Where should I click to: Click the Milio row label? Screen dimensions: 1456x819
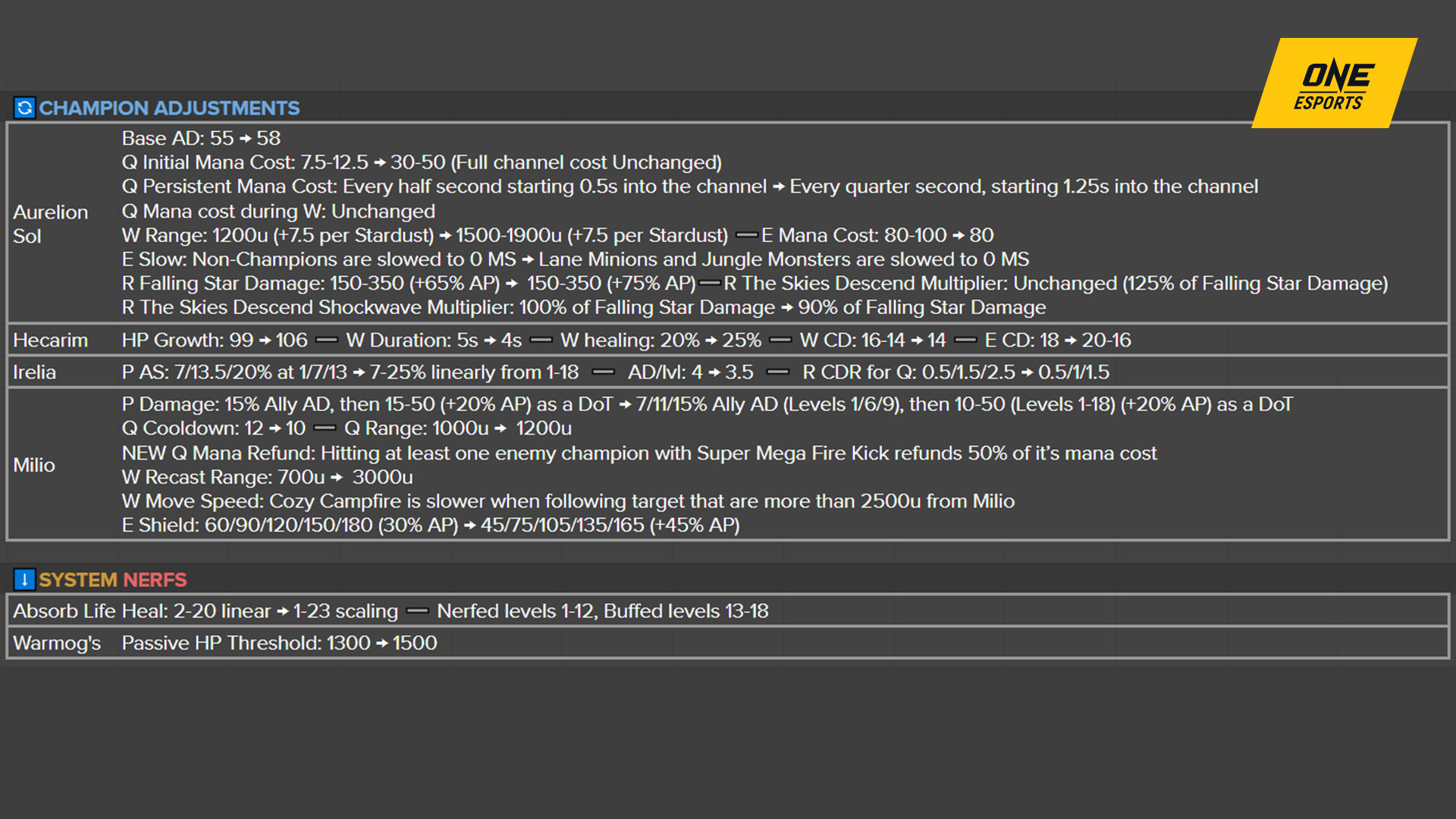pos(34,465)
